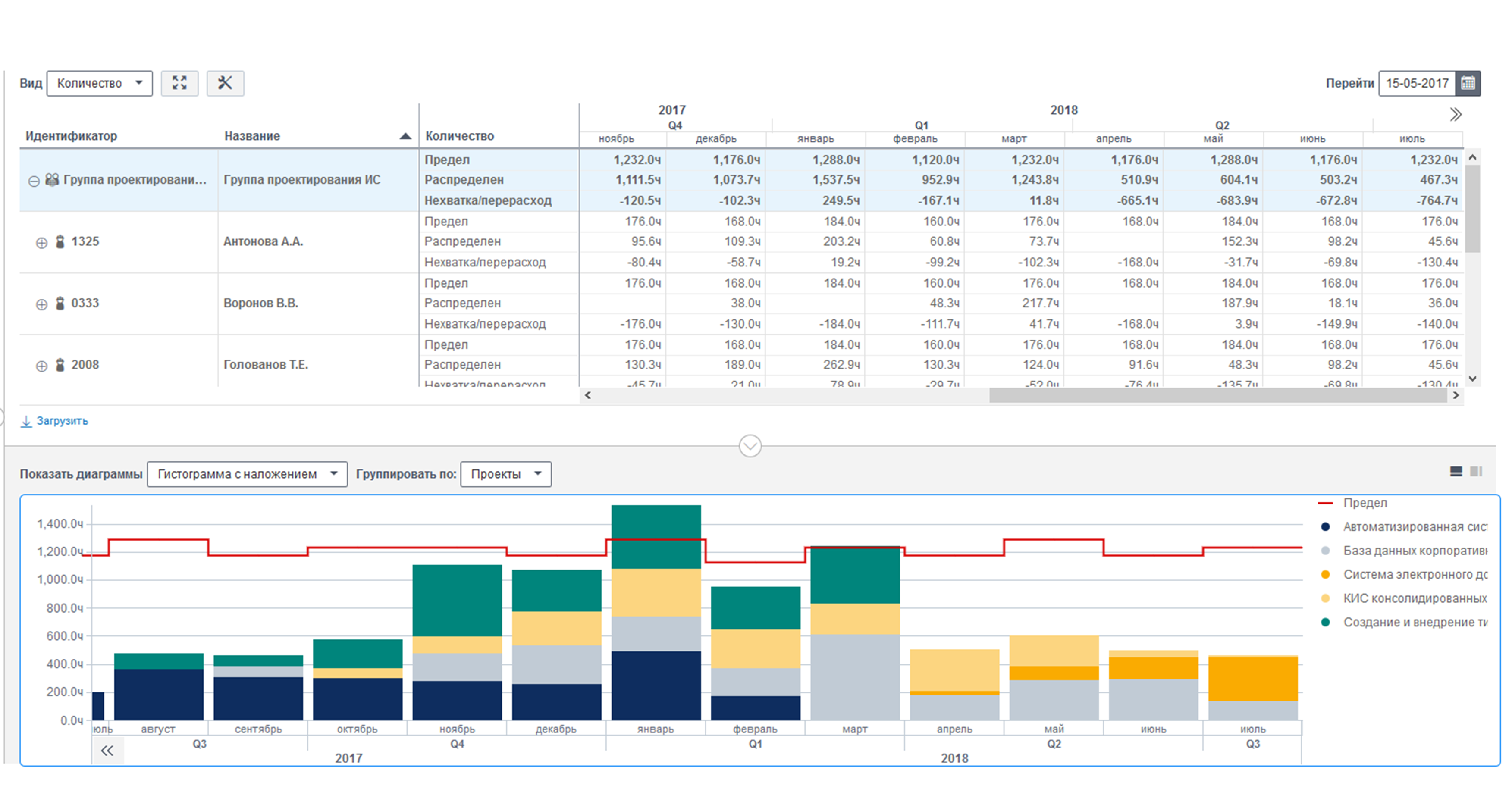Screen dimensions: 1512x795
Task: Expand resource row 2008 Голованов Т.Е.
Action: coord(42,366)
